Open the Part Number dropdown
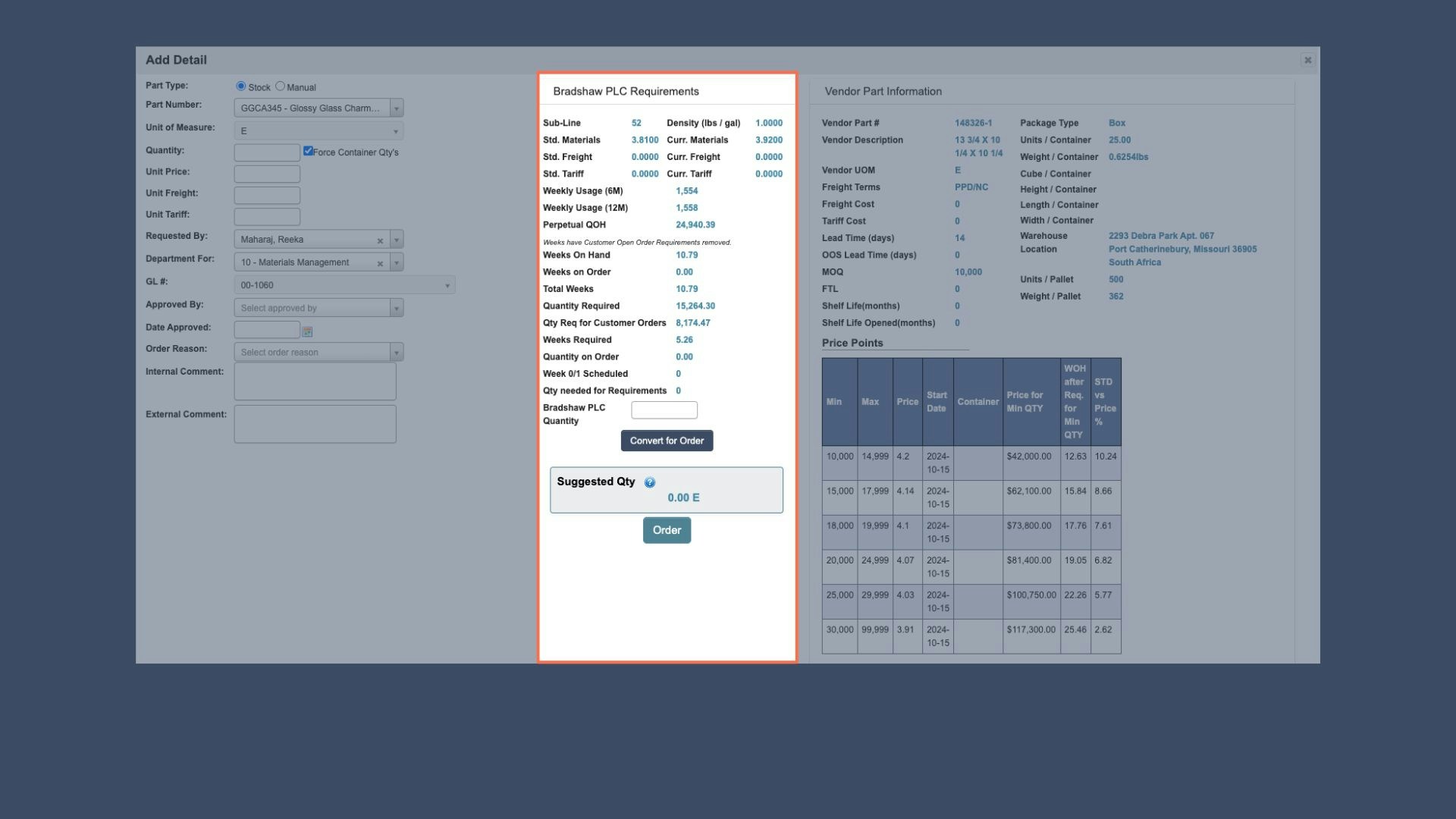The image size is (1456, 819). point(395,108)
